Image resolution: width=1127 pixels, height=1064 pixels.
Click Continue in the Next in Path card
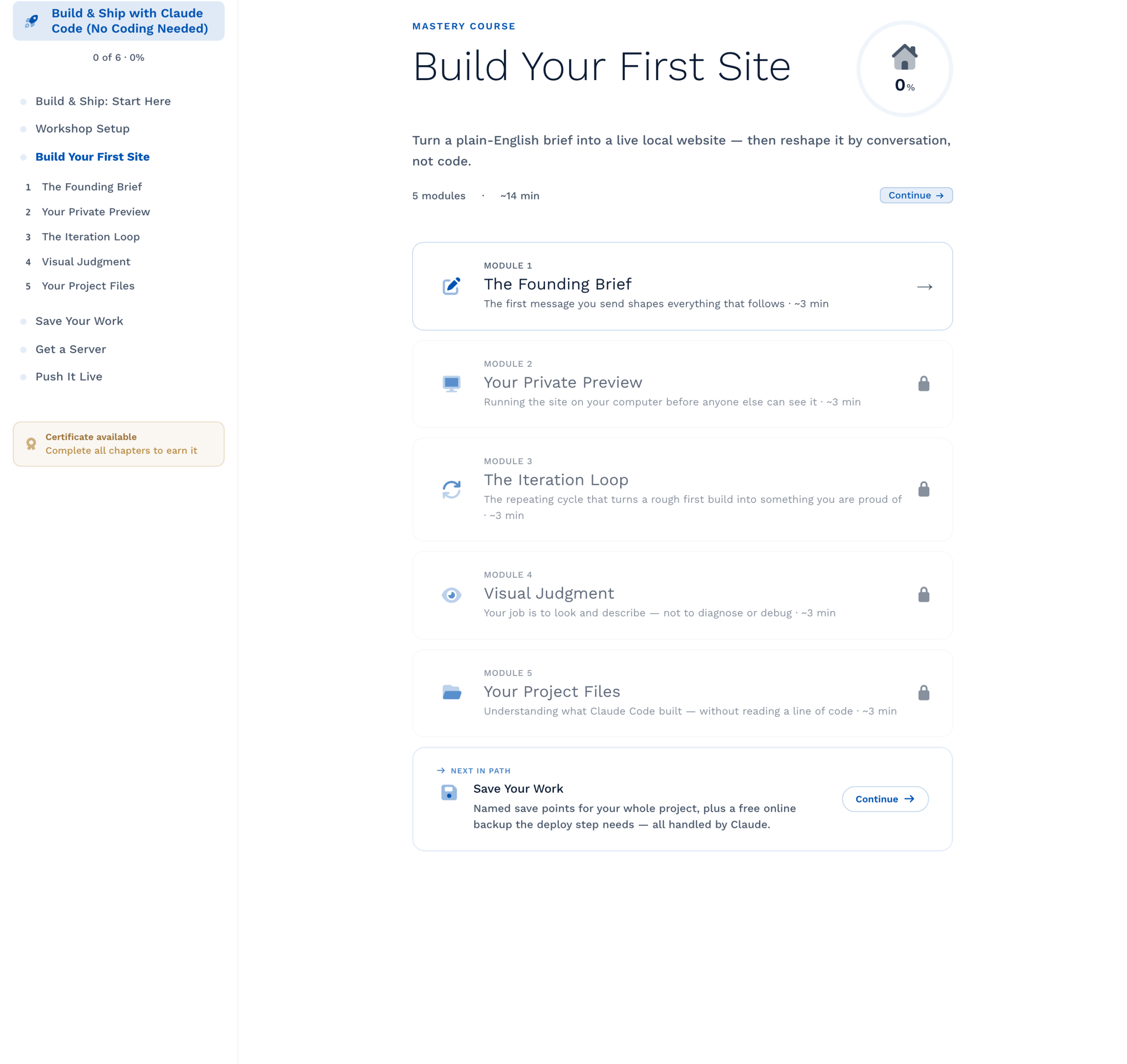884,798
